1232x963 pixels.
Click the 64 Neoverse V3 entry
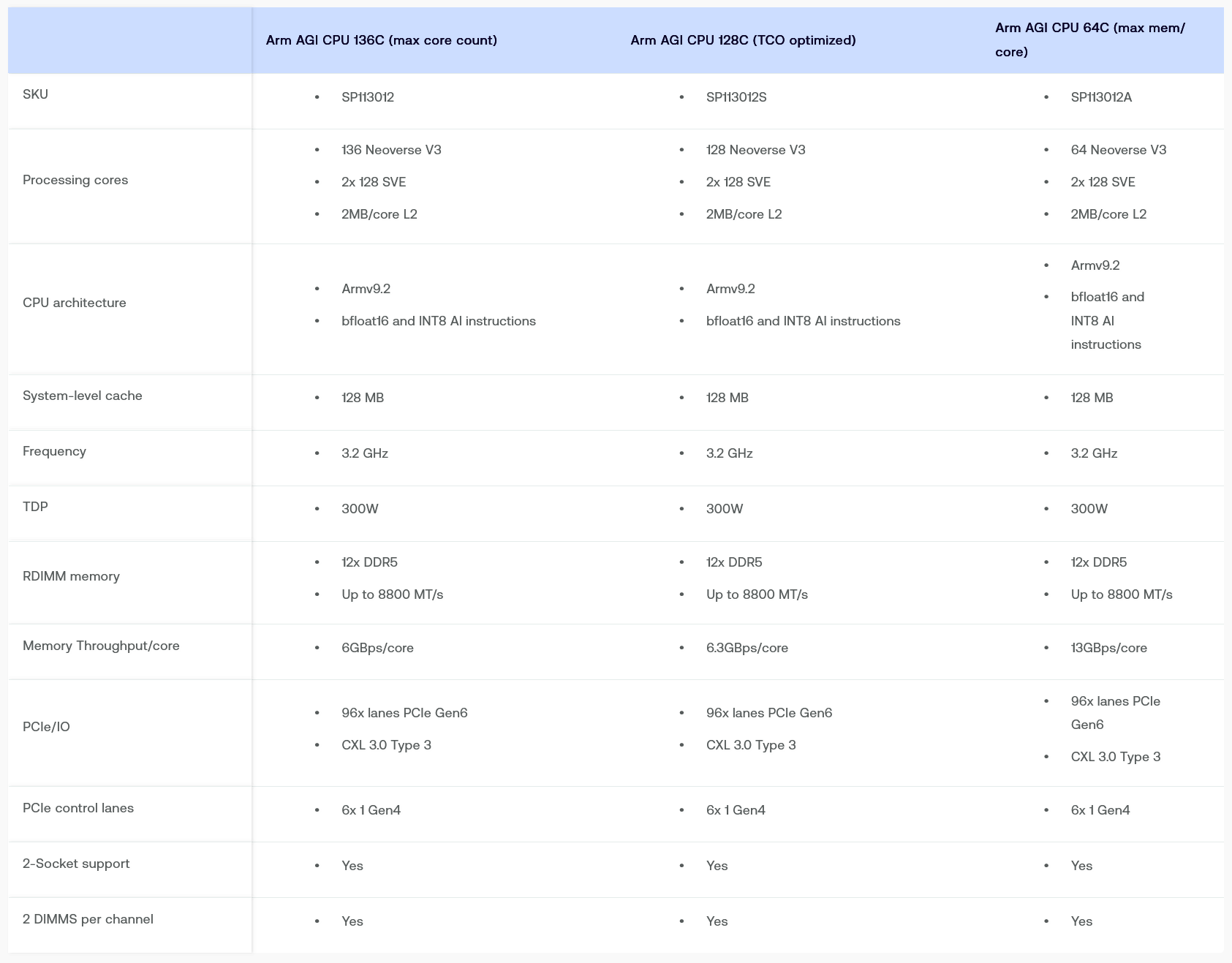click(1118, 150)
